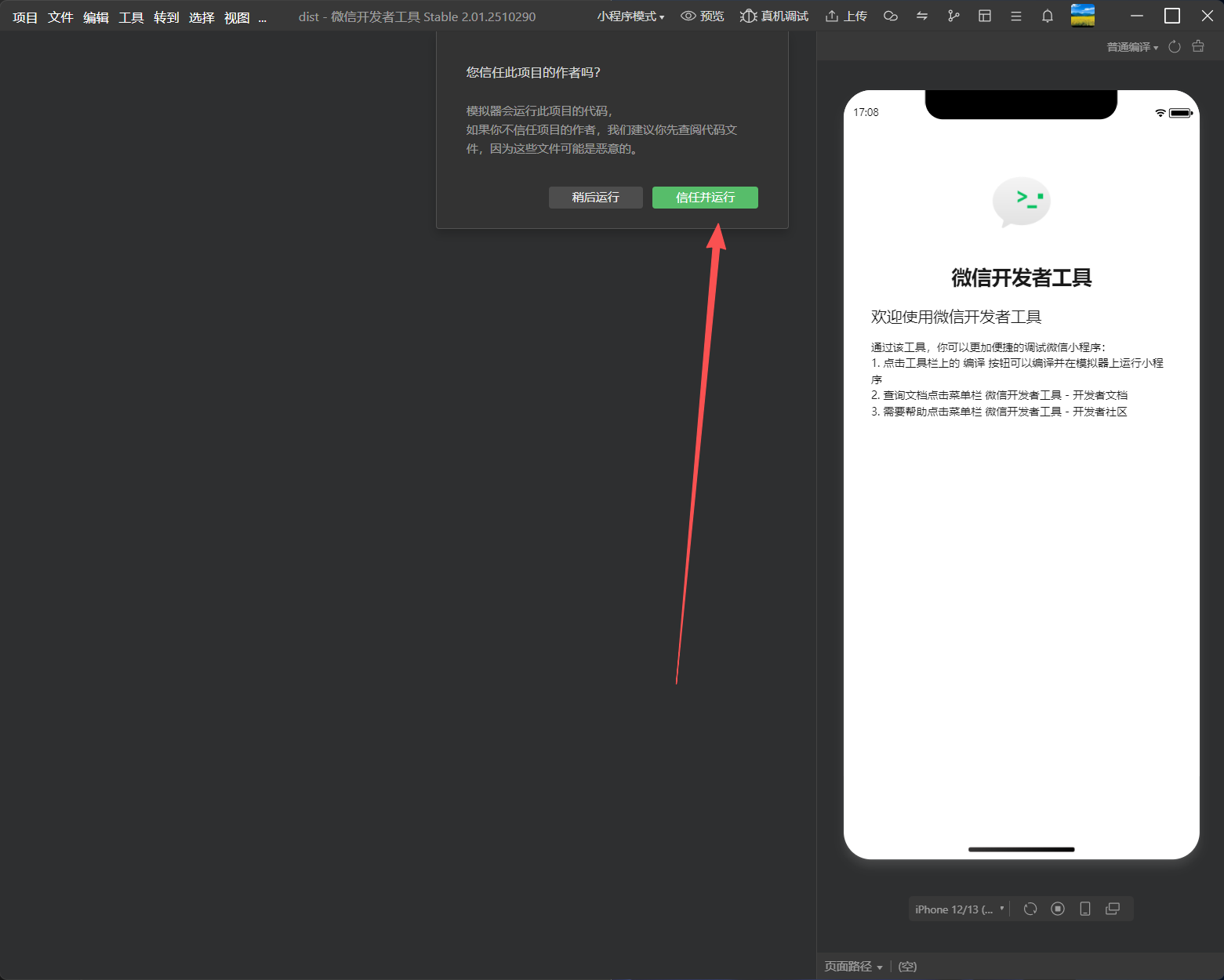The width and height of the screenshot is (1224, 980).
Task: Click the line mentioning 开发者社区
Action: click(999, 412)
